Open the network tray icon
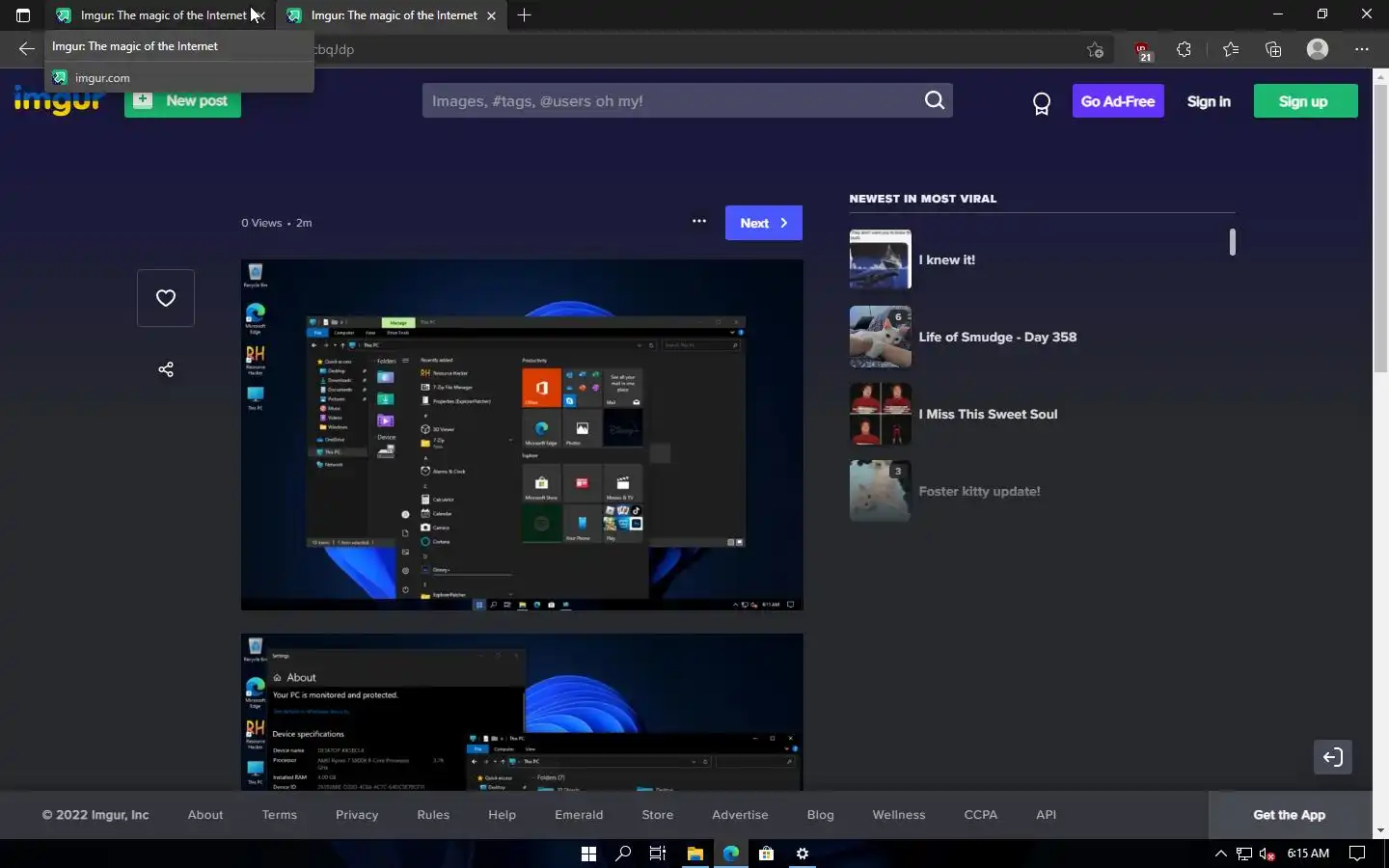The width and height of the screenshot is (1389, 868). (1244, 854)
